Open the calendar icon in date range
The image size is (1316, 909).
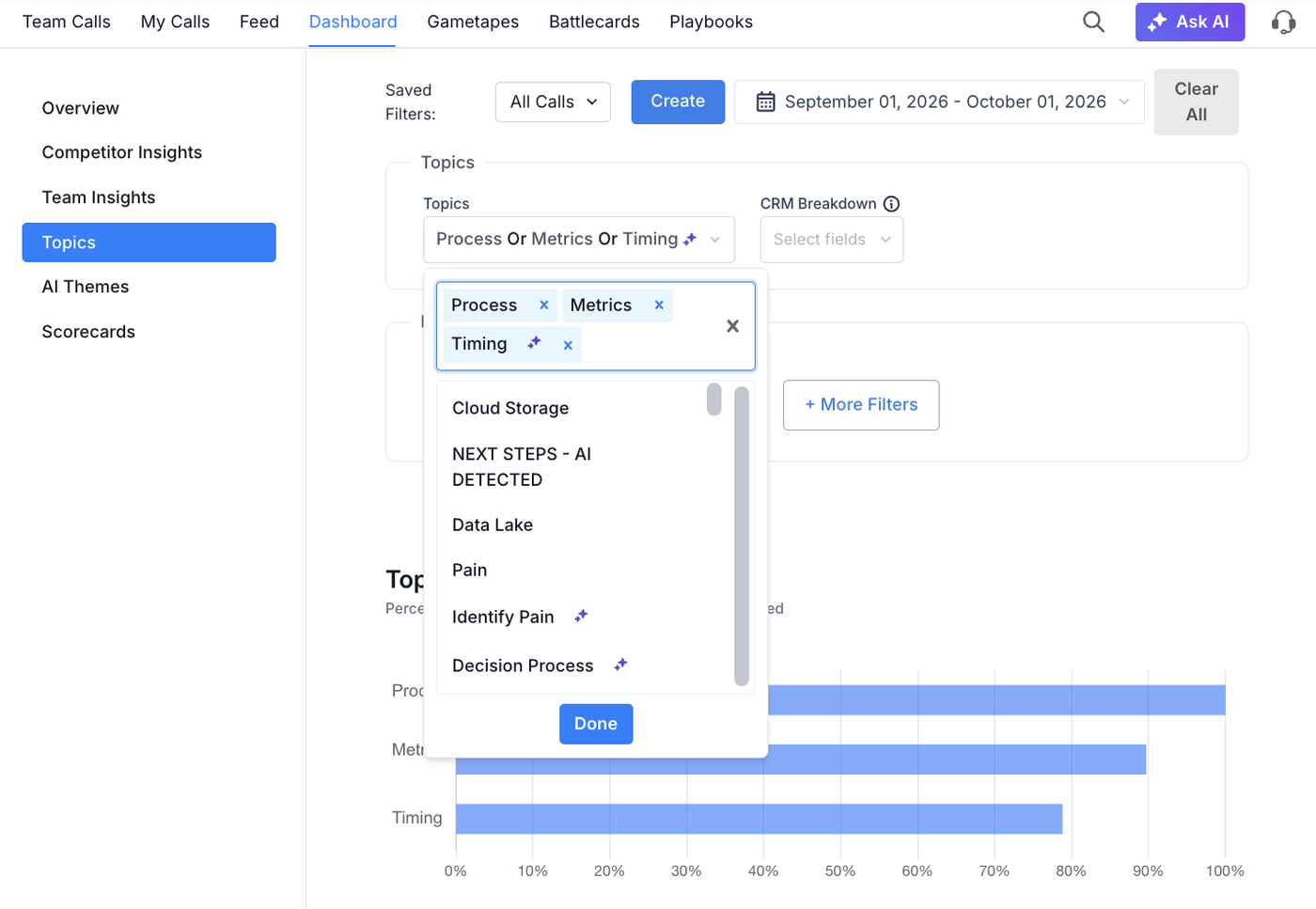(766, 102)
